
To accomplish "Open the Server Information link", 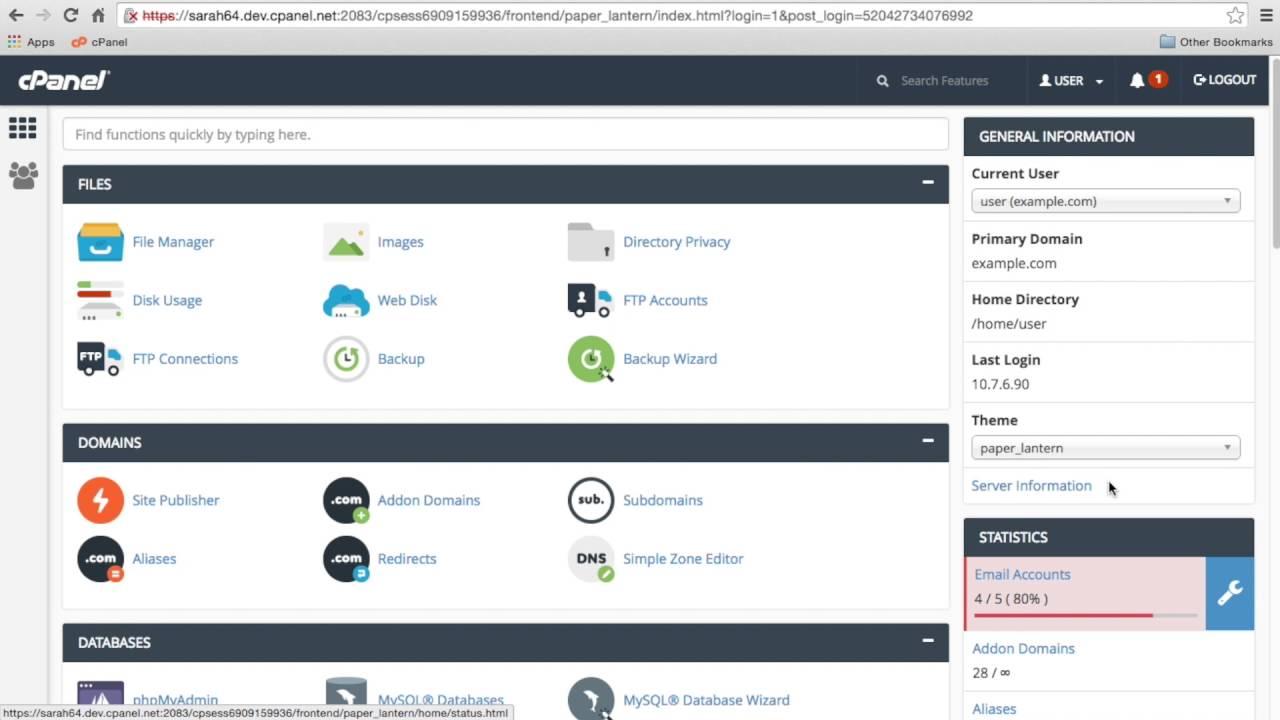I will coord(1031,486).
